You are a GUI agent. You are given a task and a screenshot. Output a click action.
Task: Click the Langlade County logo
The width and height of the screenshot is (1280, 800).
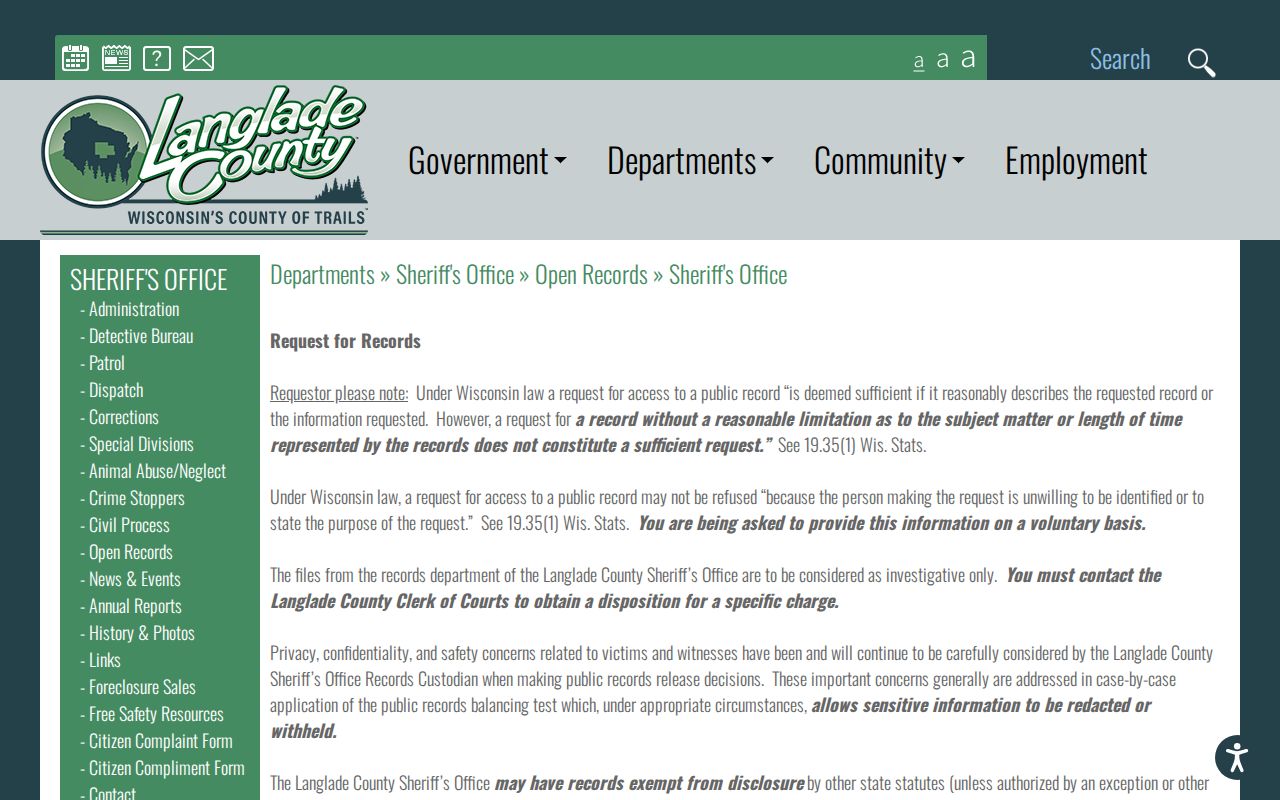pos(204,161)
